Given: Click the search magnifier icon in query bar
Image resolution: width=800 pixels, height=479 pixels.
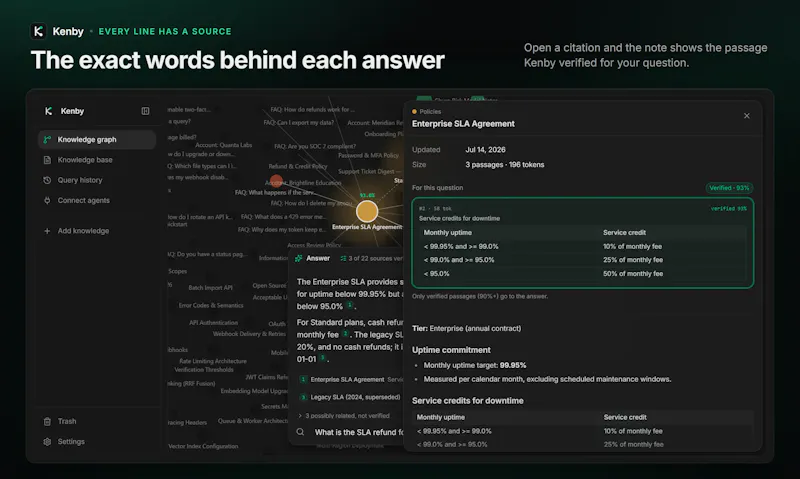Looking at the screenshot, I should [x=300, y=432].
